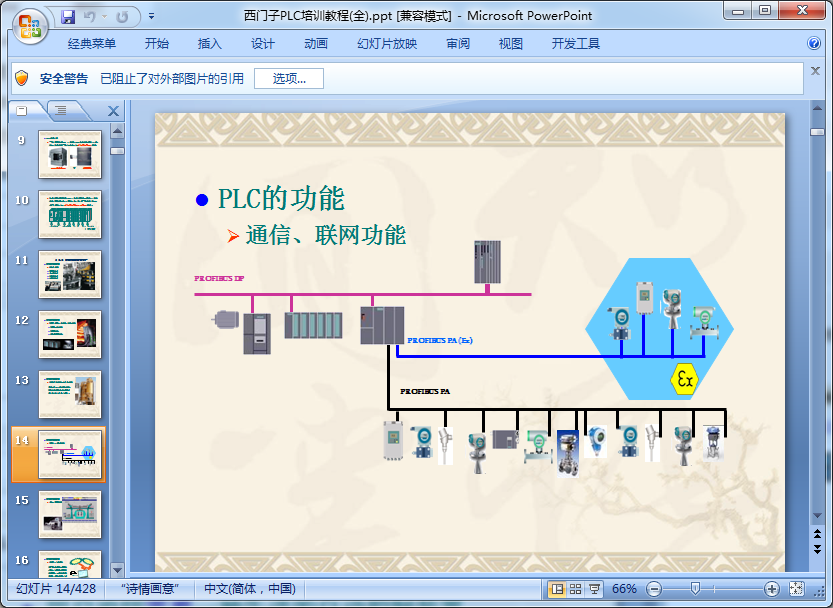Screen dimensions: 833x608
Task: Close the security warning bar
Action: (x=815, y=71)
